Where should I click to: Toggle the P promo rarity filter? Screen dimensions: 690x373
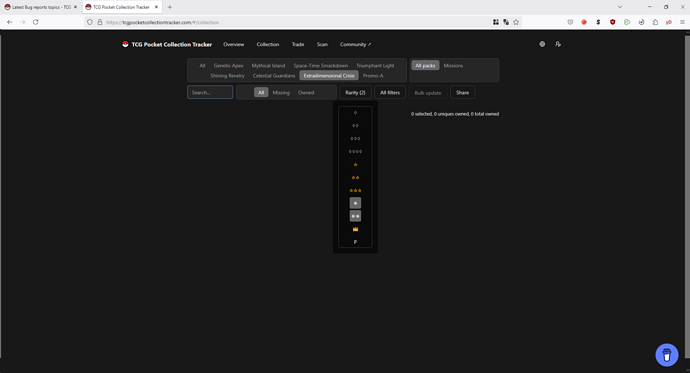click(x=355, y=242)
